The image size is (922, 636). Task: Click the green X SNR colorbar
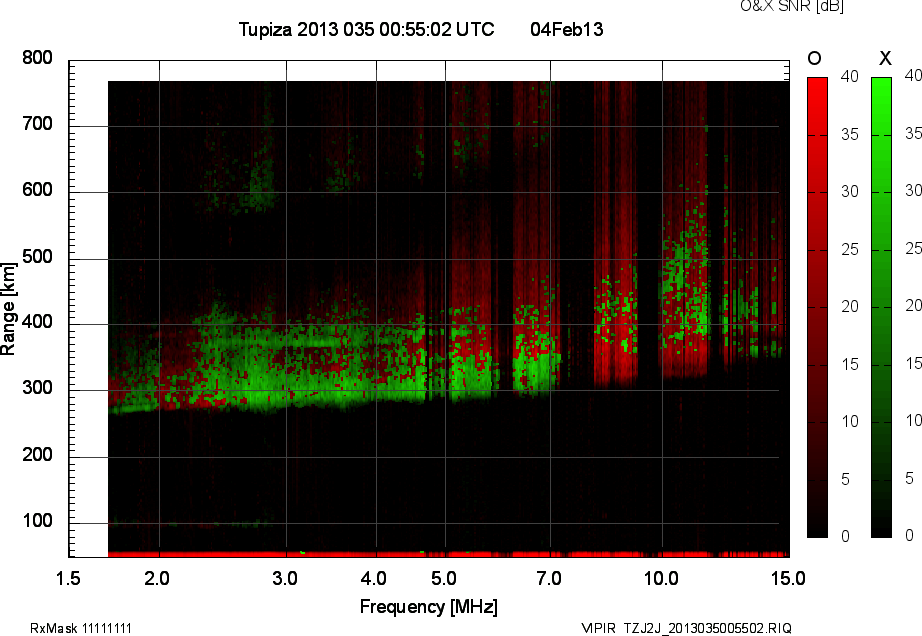(881, 306)
